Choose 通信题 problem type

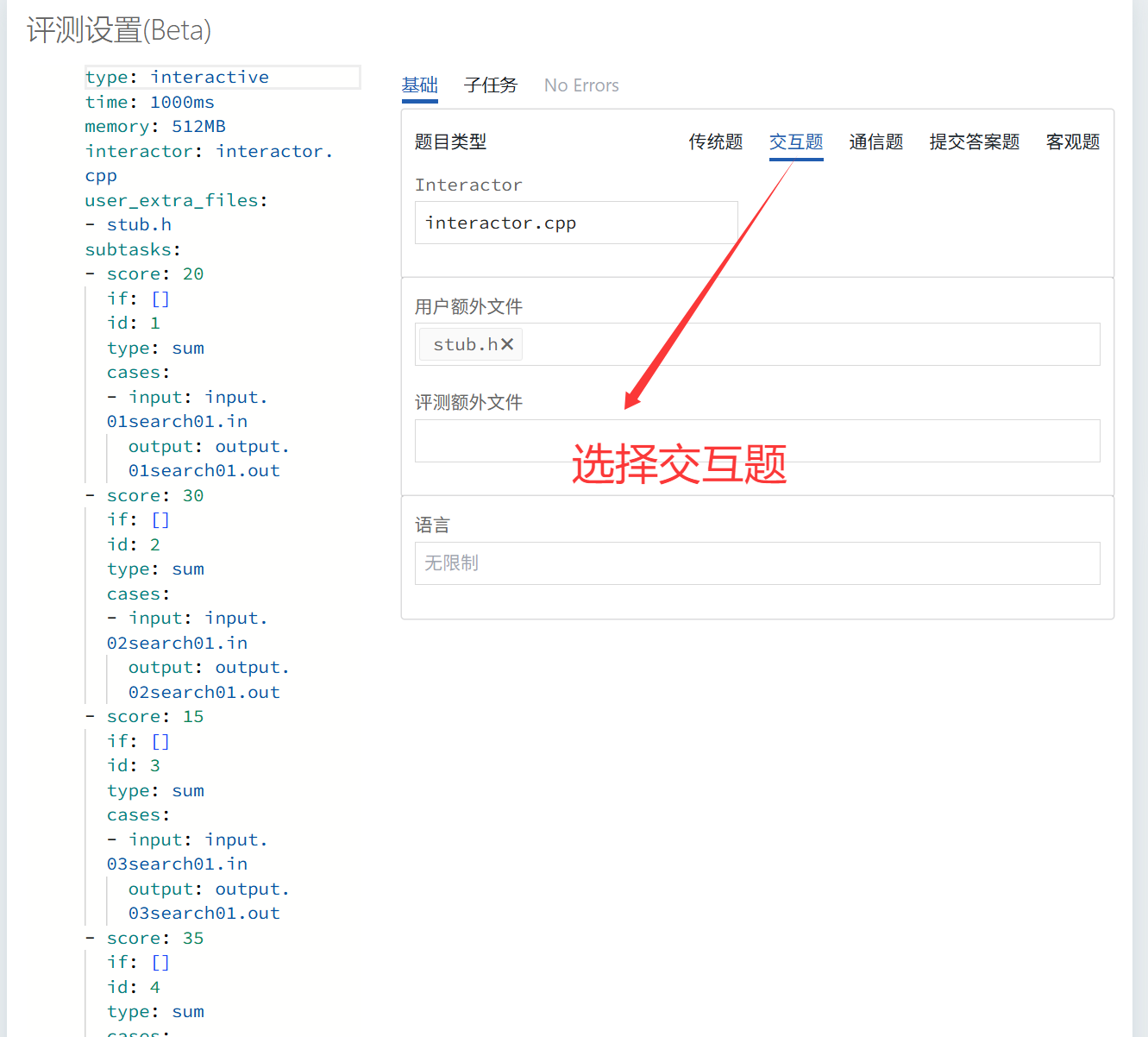pos(875,142)
